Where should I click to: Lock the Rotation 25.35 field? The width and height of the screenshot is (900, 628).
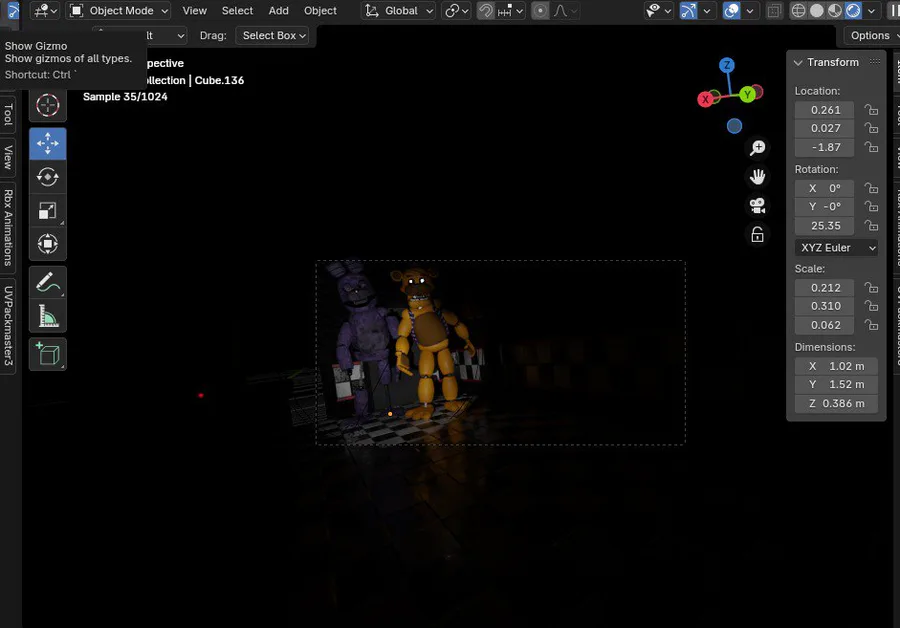[x=871, y=226]
